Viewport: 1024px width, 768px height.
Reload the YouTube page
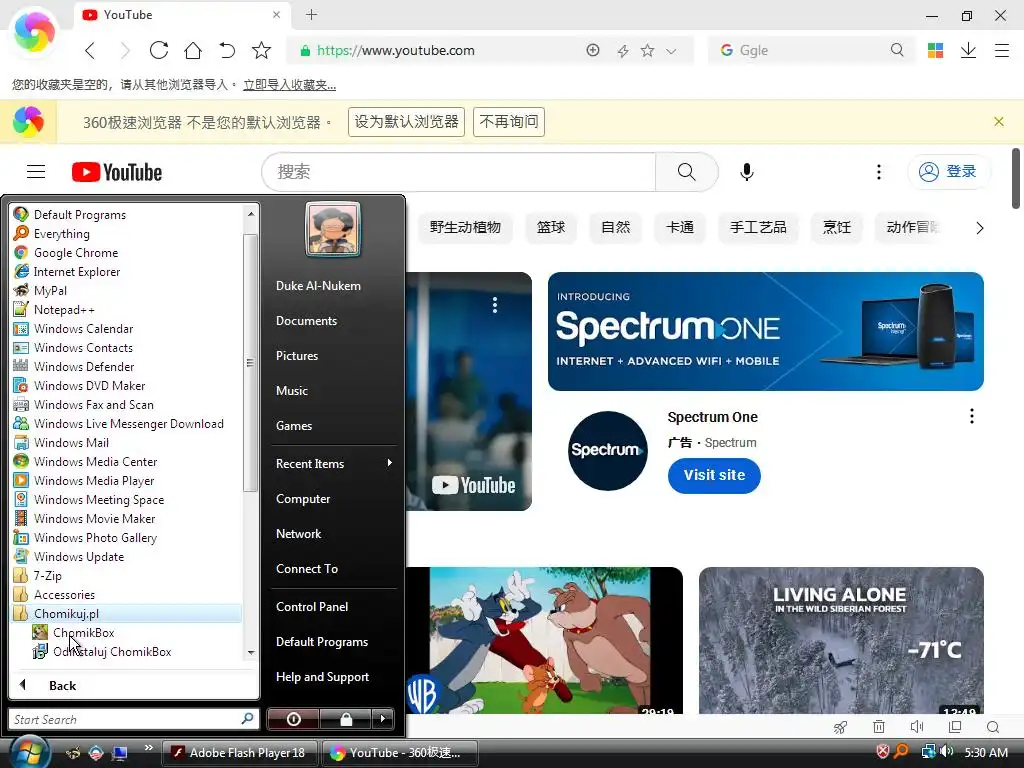pos(159,50)
